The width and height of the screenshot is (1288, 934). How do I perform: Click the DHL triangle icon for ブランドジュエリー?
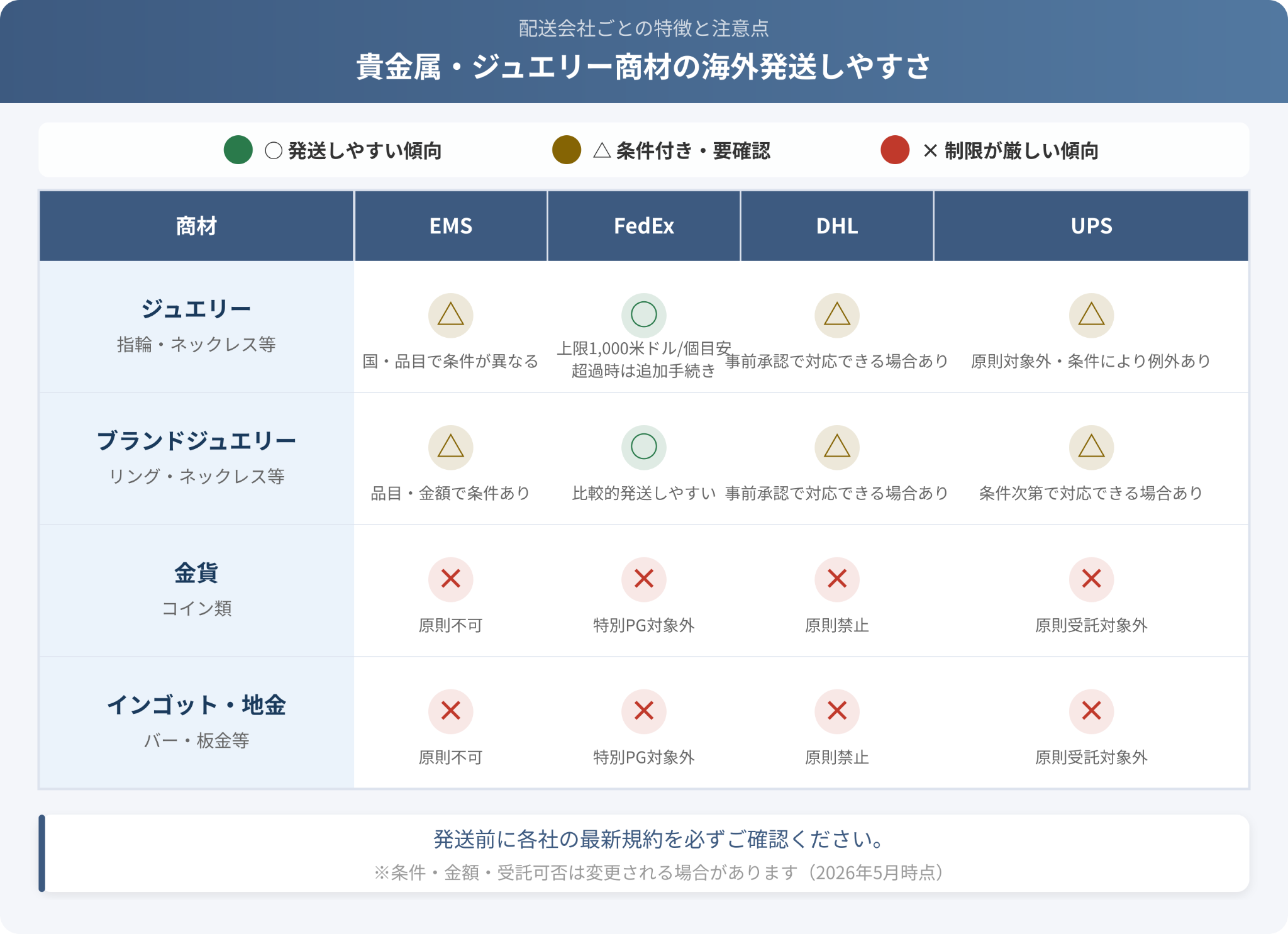836,447
